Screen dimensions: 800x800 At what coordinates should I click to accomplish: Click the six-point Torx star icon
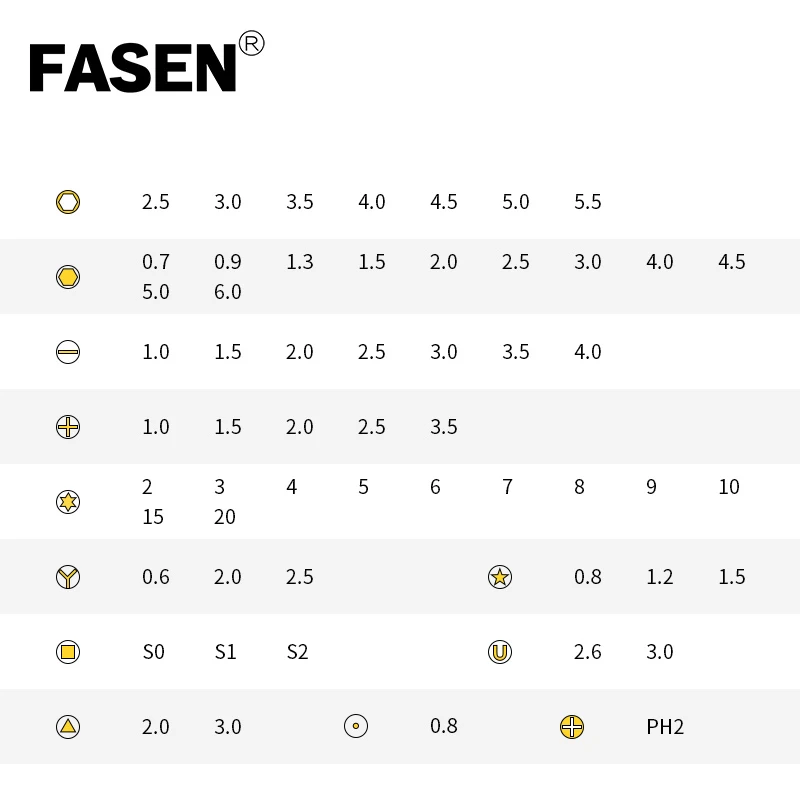(68, 502)
